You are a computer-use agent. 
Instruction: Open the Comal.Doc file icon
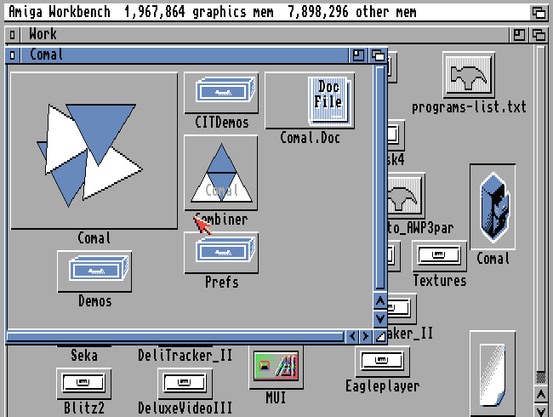310,101
